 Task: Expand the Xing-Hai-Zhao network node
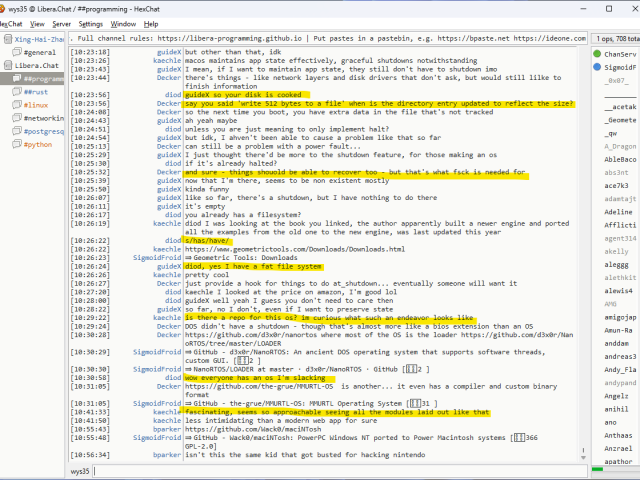pyautogui.click(x=6, y=39)
